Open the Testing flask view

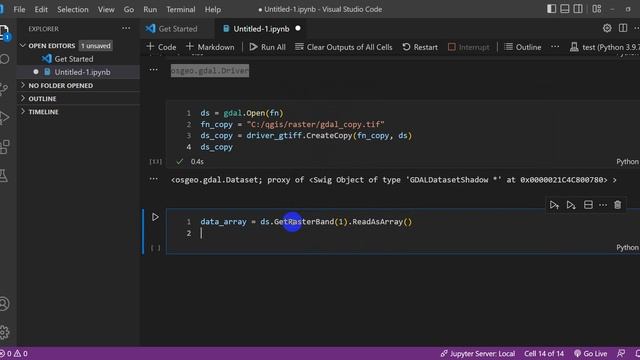coord(4,176)
